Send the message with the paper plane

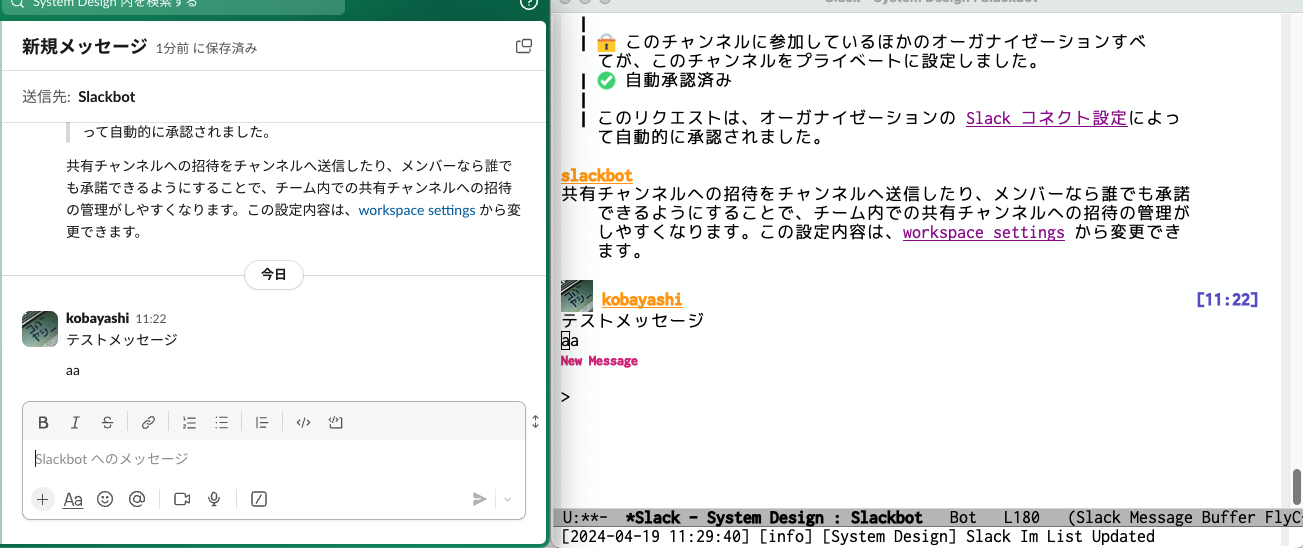coord(480,499)
